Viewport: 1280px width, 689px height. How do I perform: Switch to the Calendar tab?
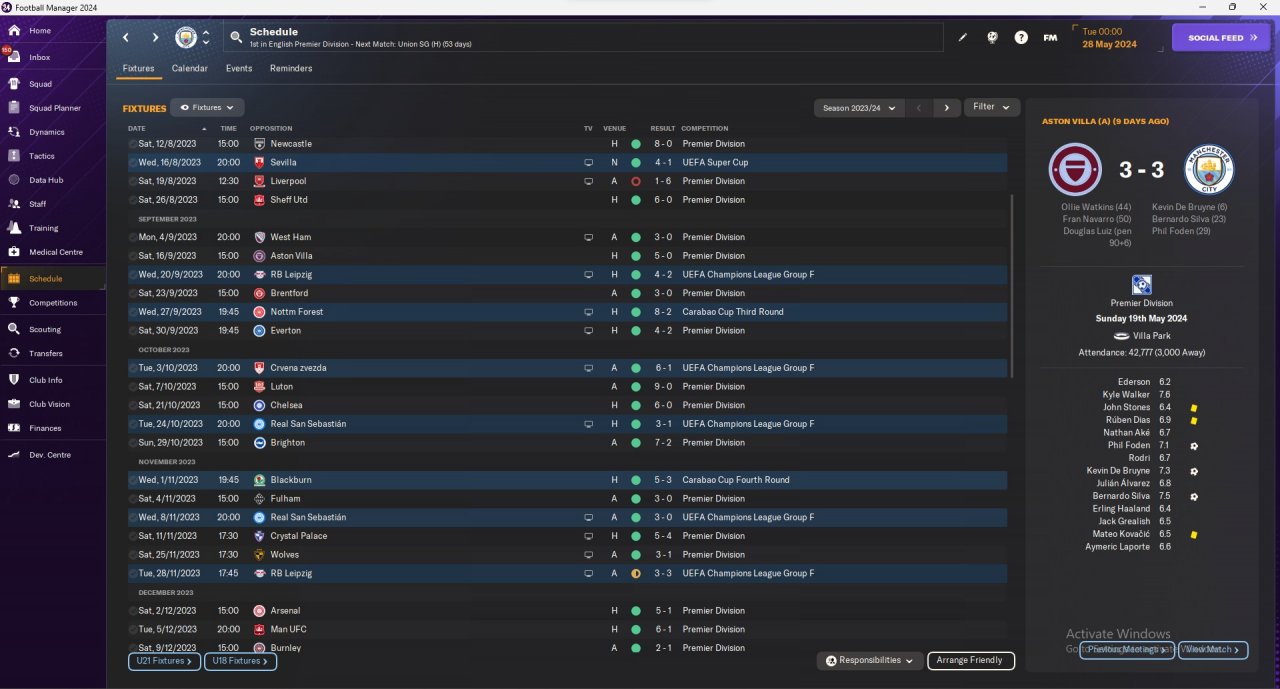[190, 69]
